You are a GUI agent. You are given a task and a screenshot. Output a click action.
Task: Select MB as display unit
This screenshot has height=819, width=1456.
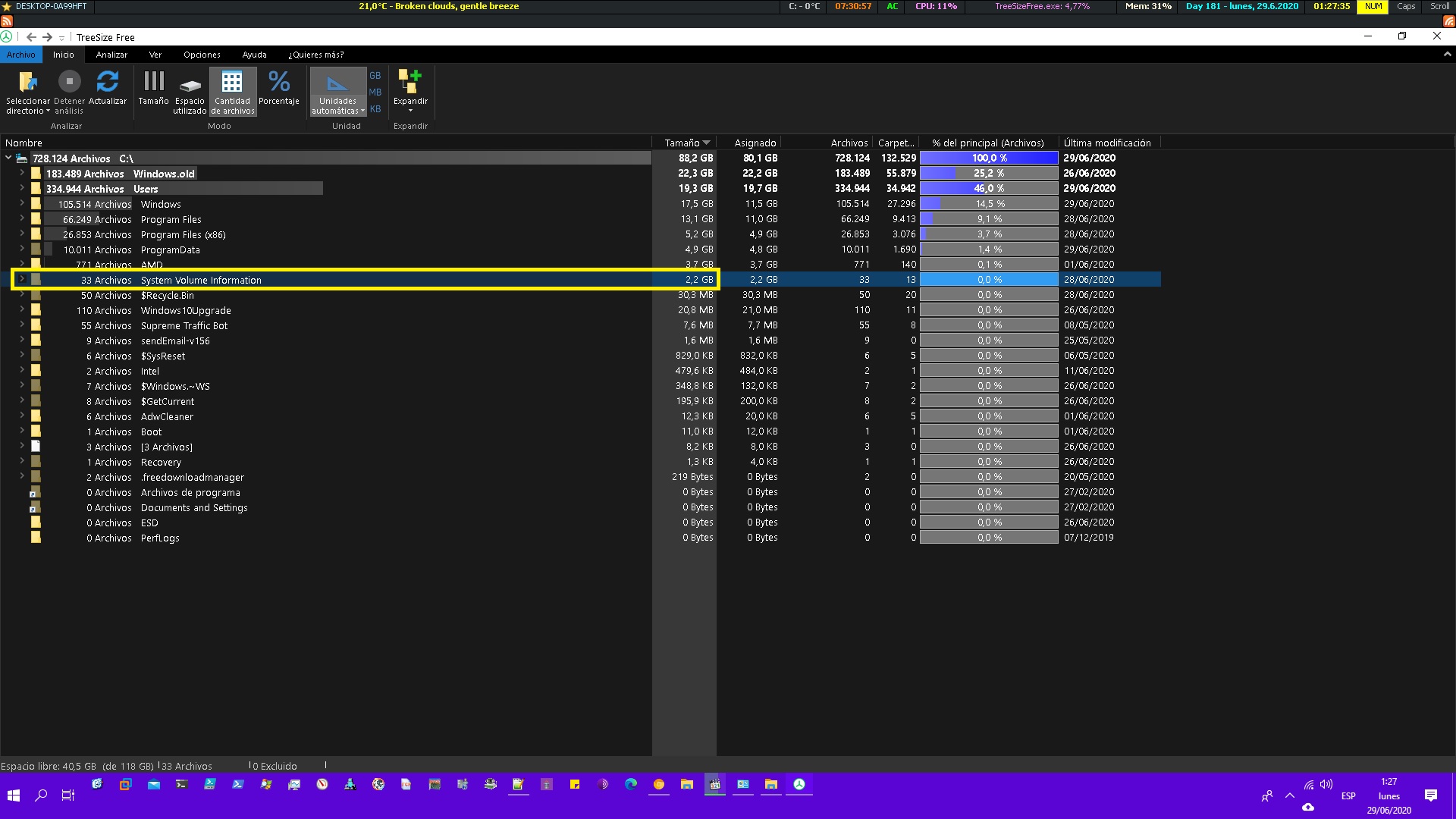click(375, 93)
